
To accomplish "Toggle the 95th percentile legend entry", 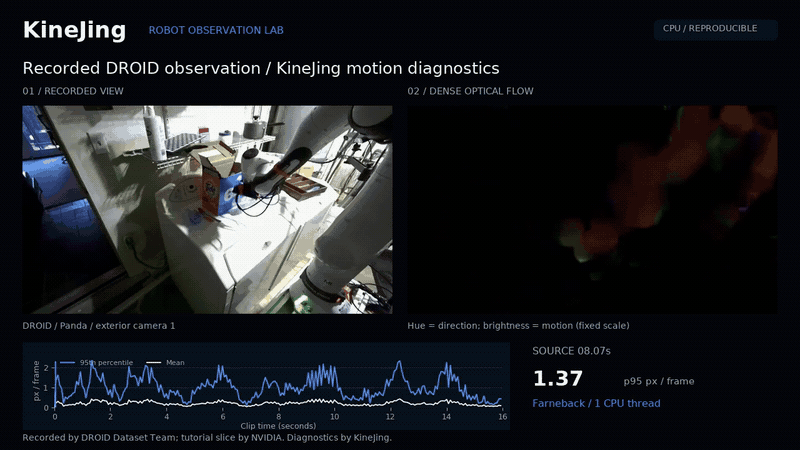I will 97,362.
